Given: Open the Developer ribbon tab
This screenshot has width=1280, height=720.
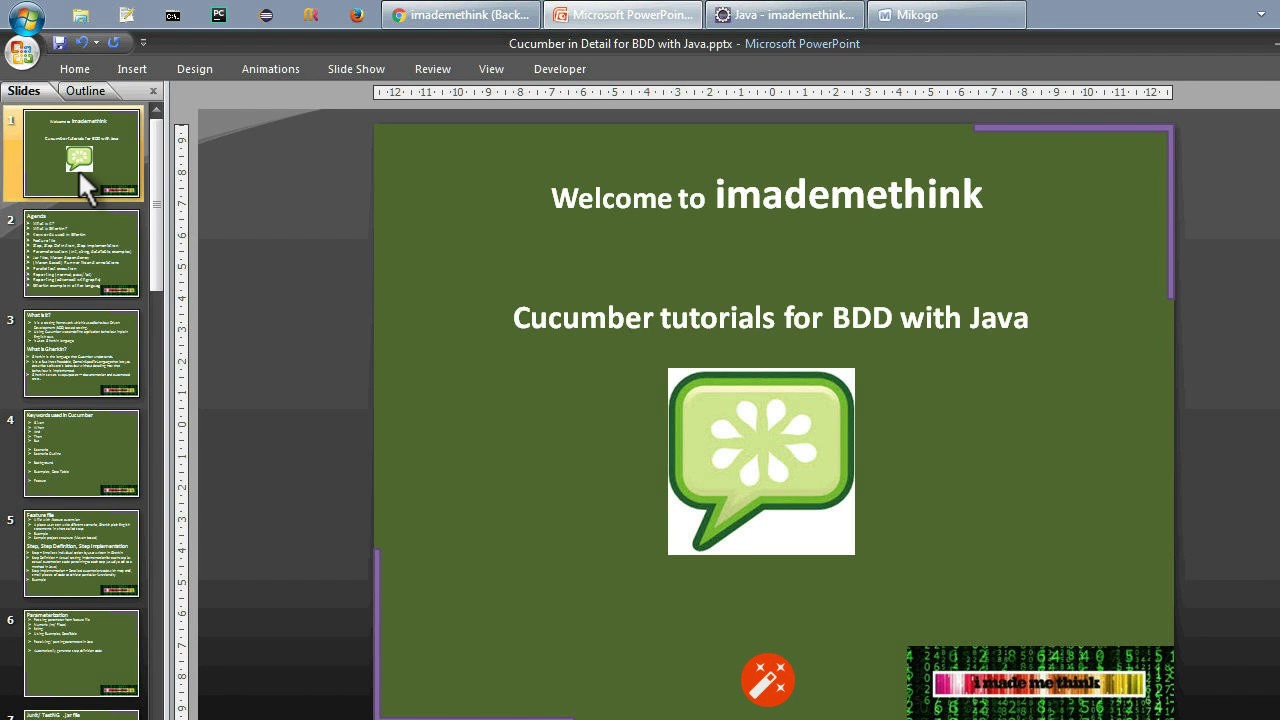Looking at the screenshot, I should pyautogui.click(x=560, y=69).
